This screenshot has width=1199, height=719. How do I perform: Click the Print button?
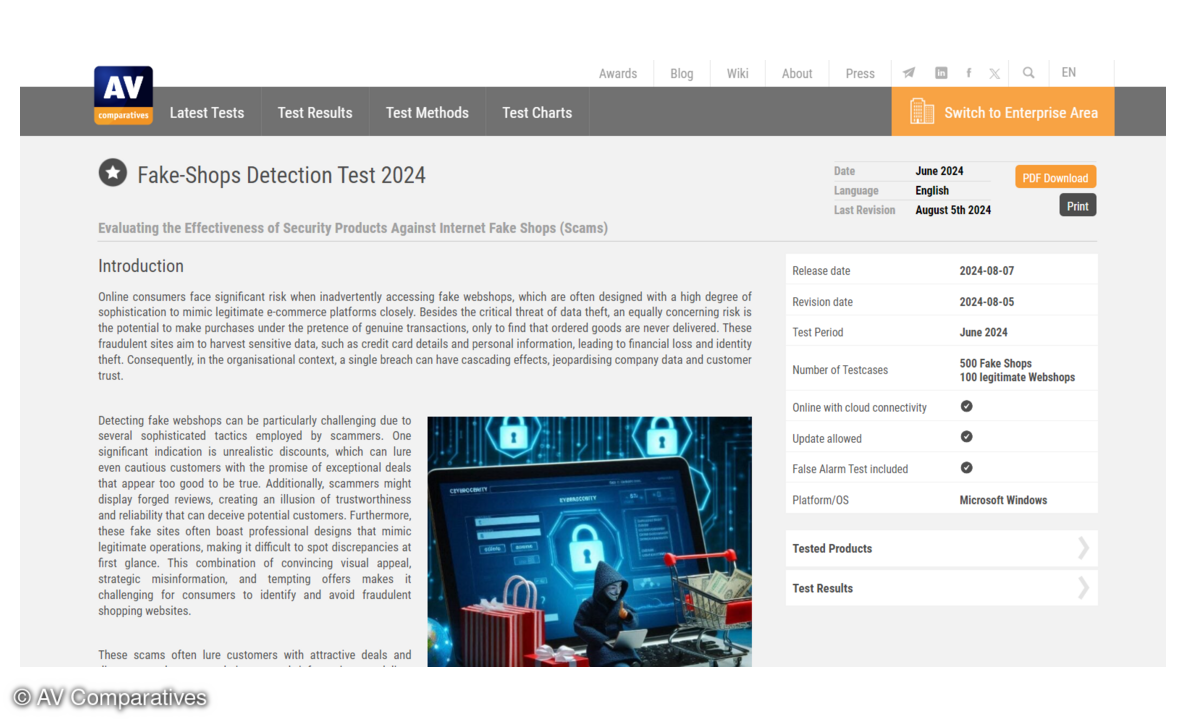click(x=1077, y=206)
